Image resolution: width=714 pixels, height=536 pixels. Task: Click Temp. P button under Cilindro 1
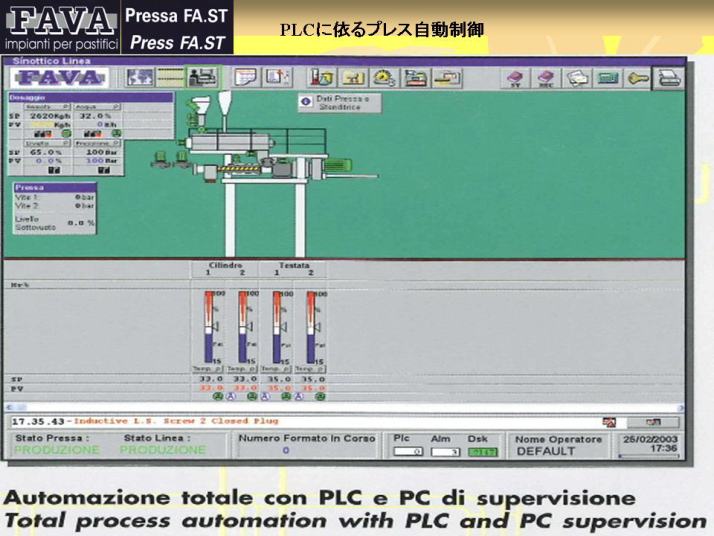(208, 369)
